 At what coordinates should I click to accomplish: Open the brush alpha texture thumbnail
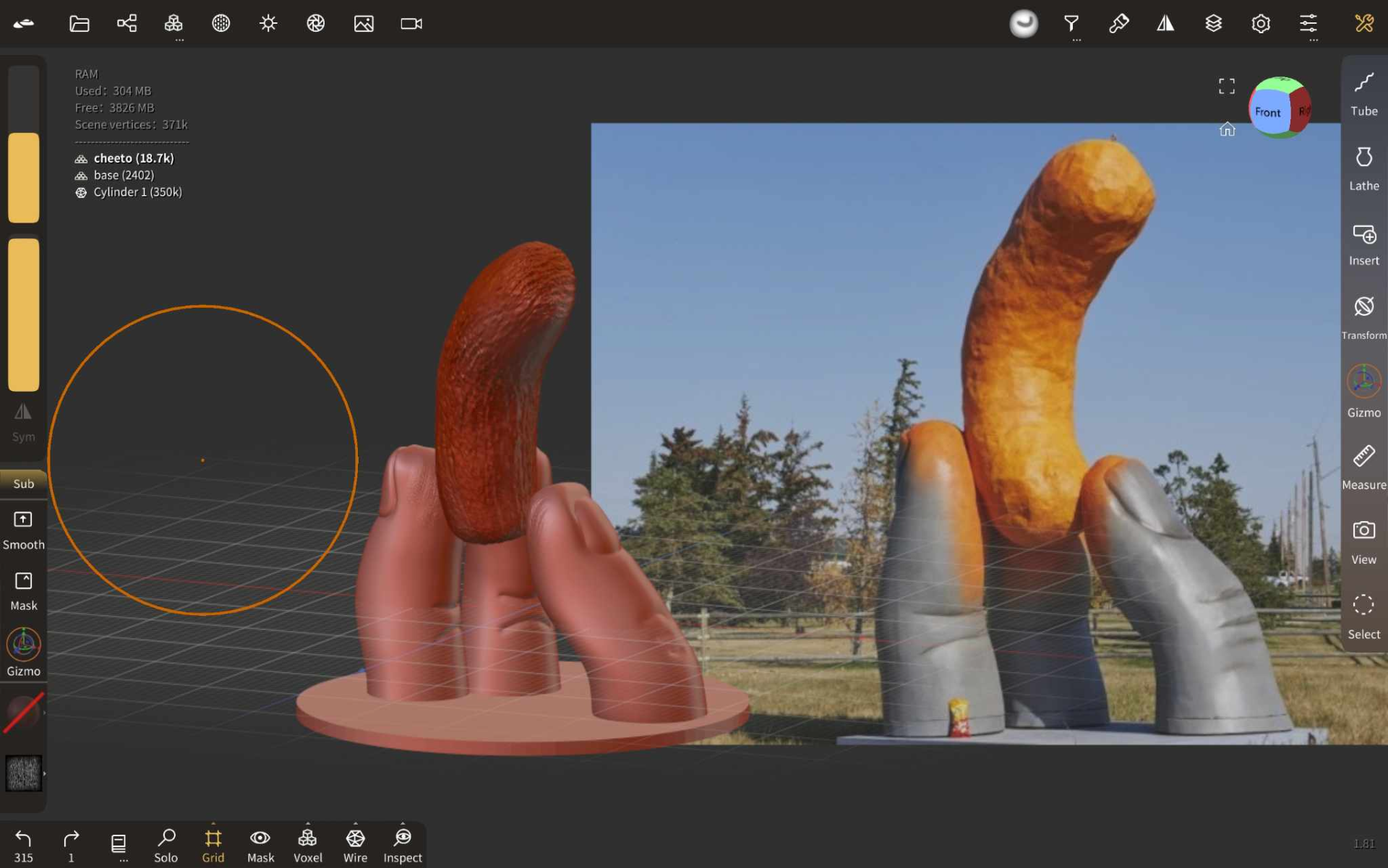[23, 773]
